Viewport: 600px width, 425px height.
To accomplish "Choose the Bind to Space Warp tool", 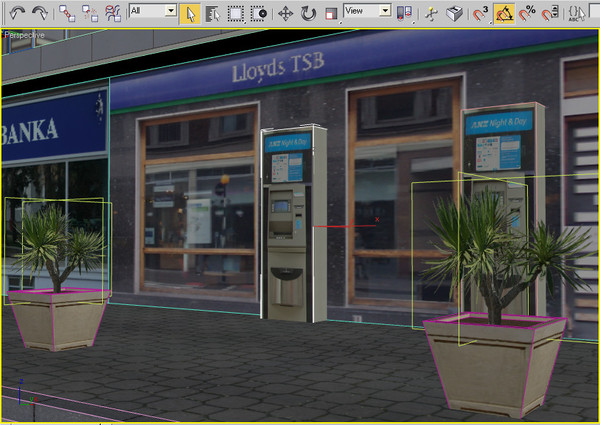I will pos(113,14).
